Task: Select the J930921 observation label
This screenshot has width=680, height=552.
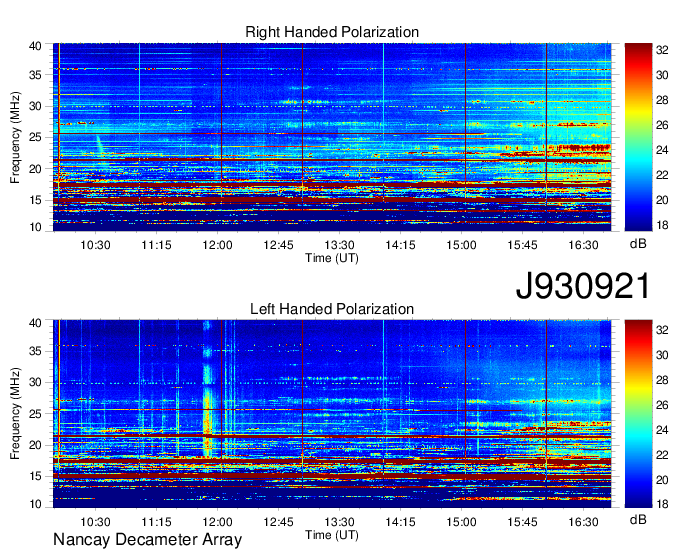Action: [x=584, y=286]
